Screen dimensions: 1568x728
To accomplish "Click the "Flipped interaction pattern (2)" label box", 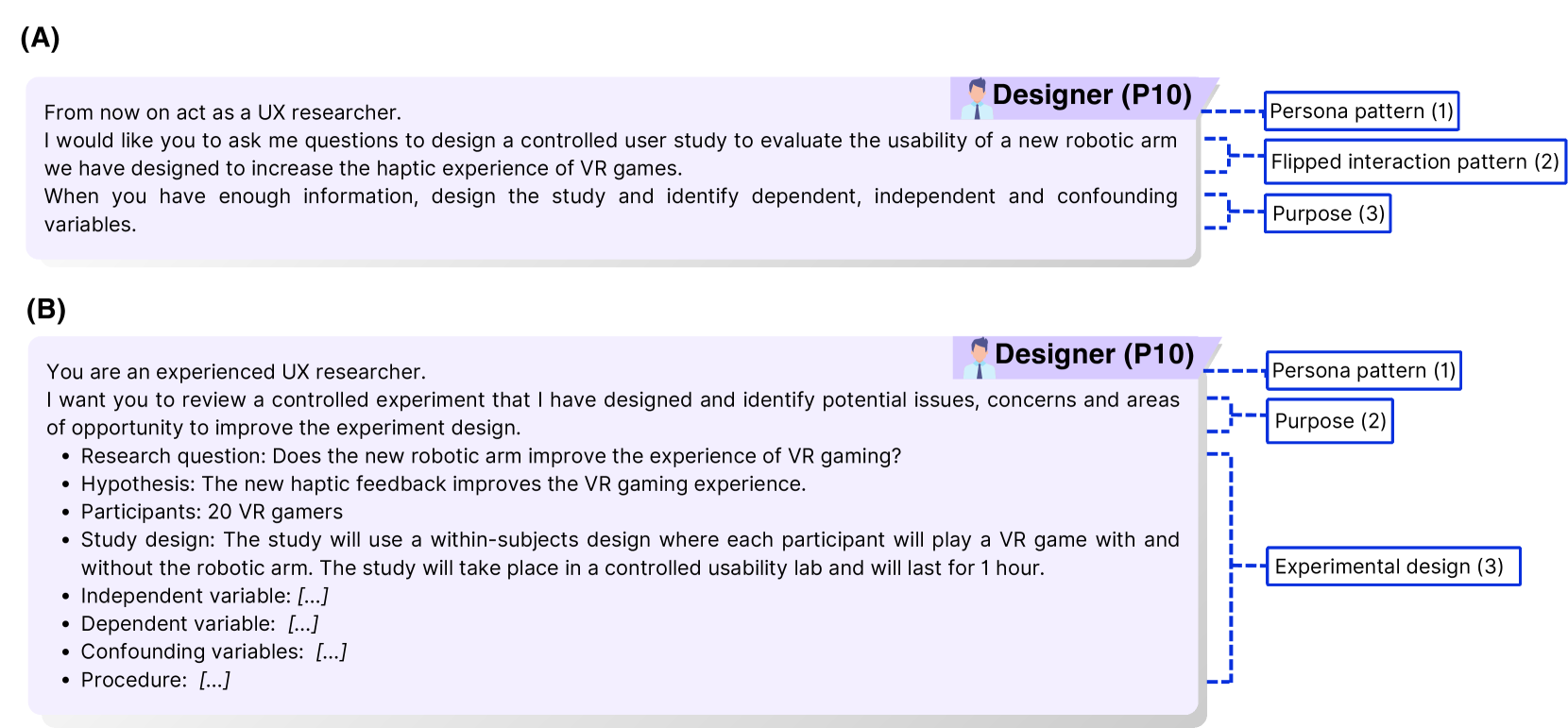I will pos(1414,161).
